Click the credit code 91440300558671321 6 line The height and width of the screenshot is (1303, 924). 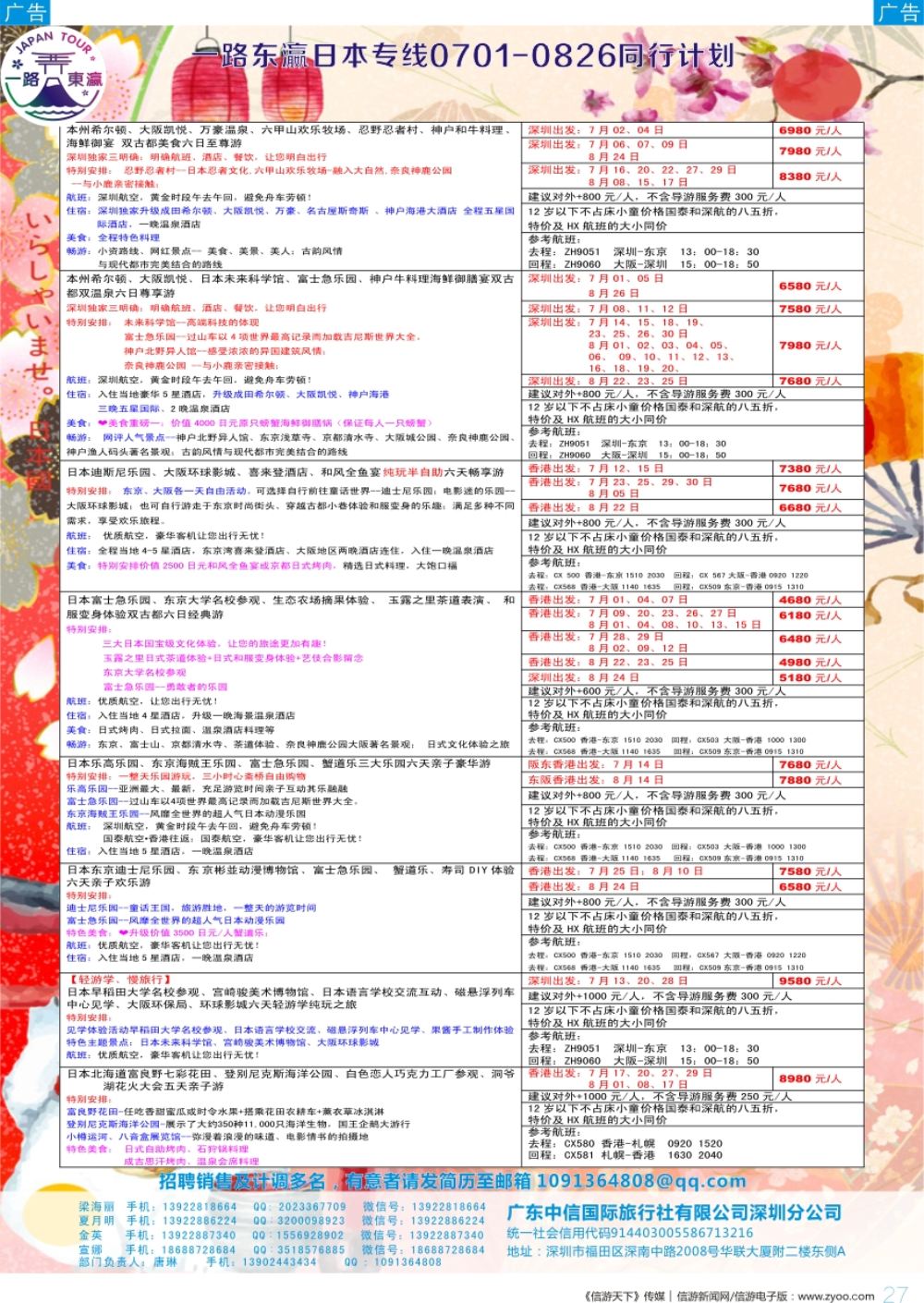(630, 1234)
